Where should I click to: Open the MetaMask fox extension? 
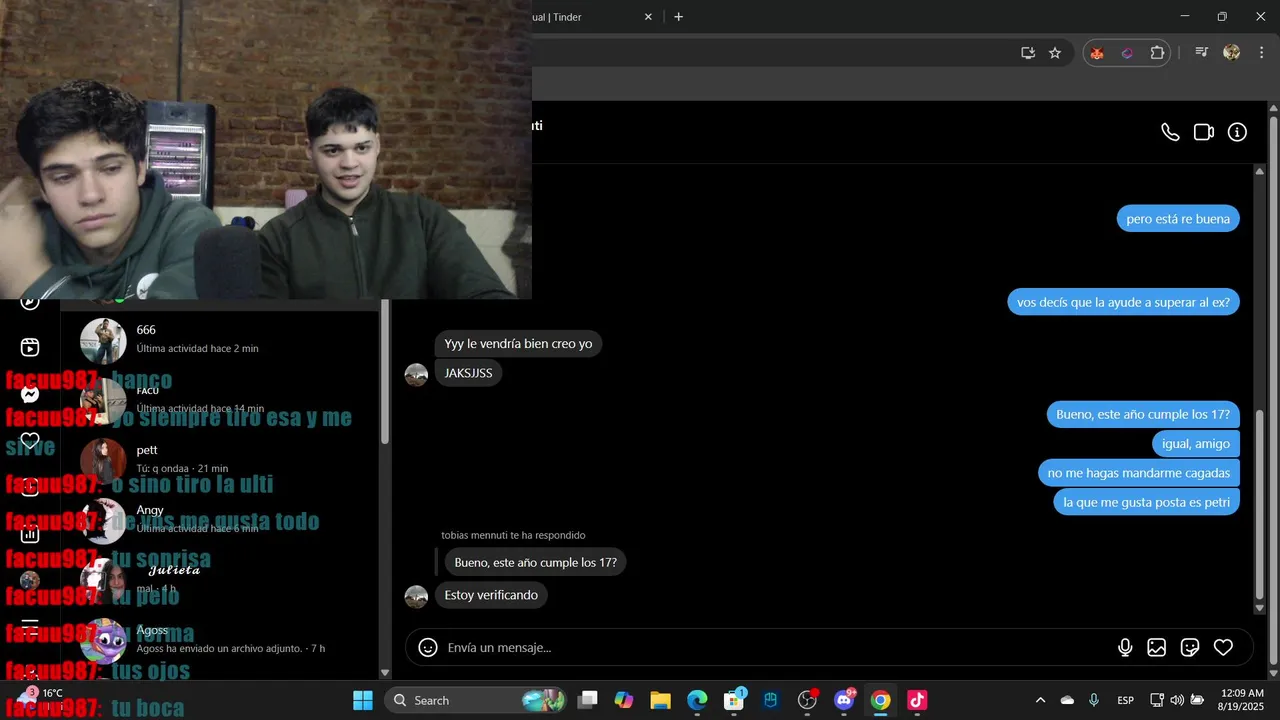[x=1097, y=53]
